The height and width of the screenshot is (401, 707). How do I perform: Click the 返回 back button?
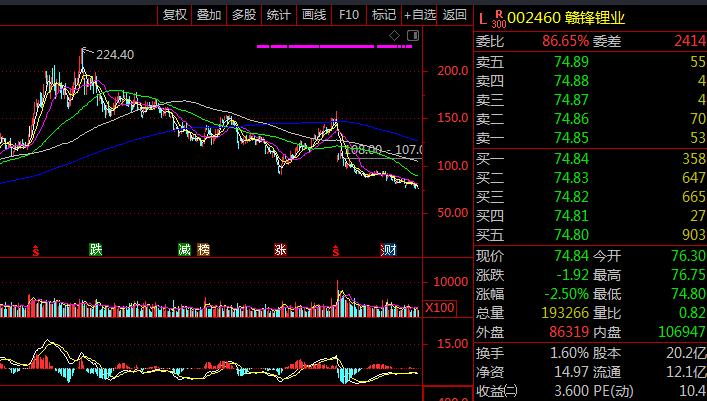point(455,15)
